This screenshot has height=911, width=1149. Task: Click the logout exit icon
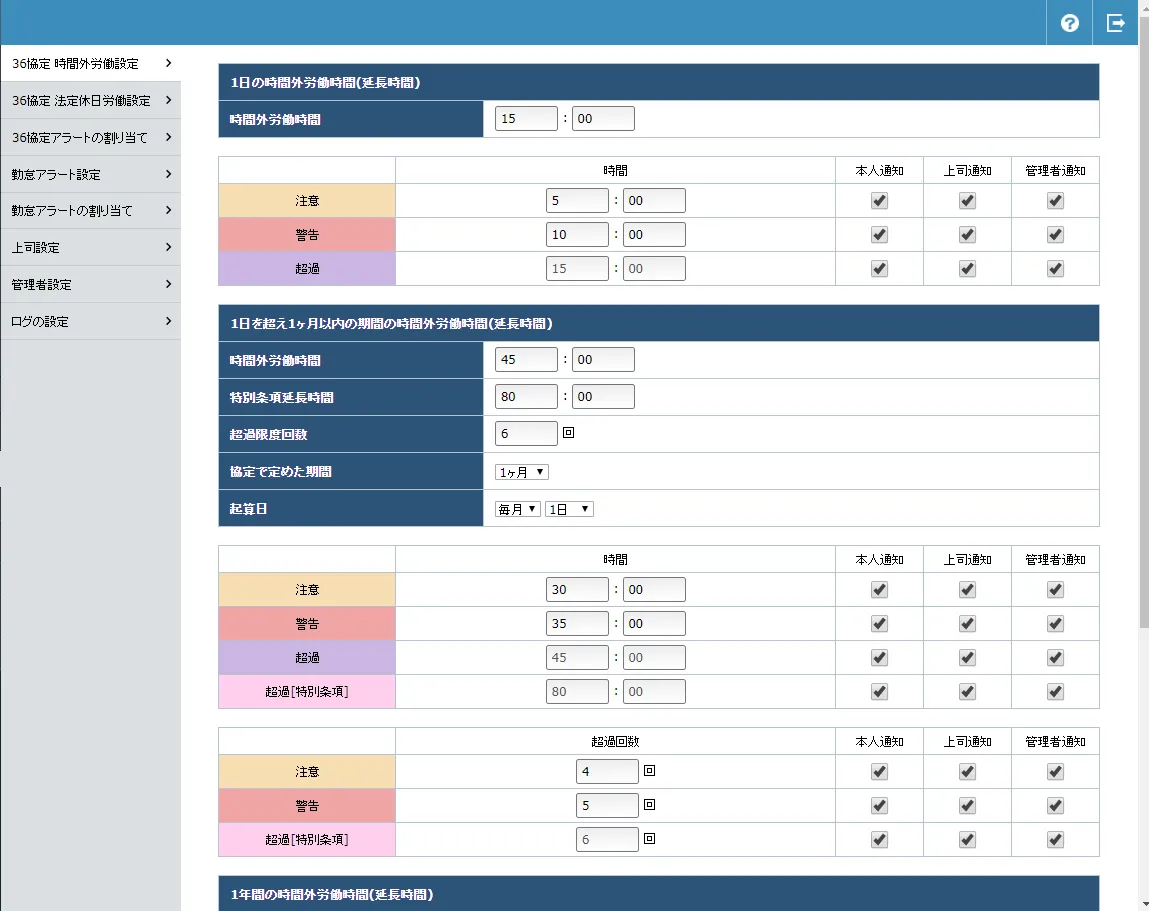point(1115,23)
